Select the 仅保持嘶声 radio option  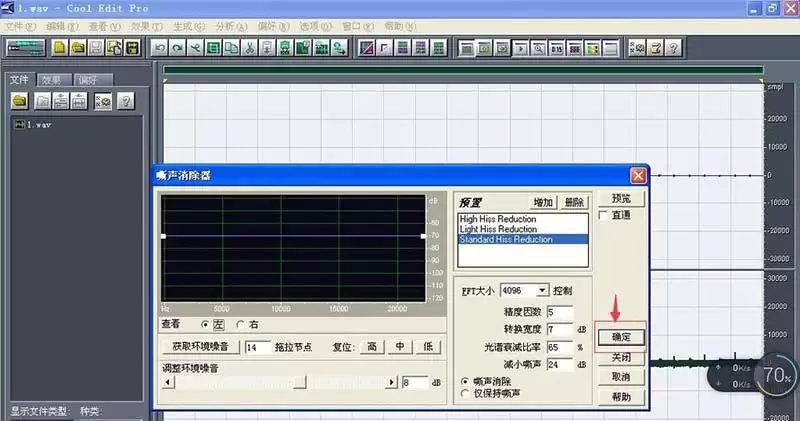(x=464, y=393)
